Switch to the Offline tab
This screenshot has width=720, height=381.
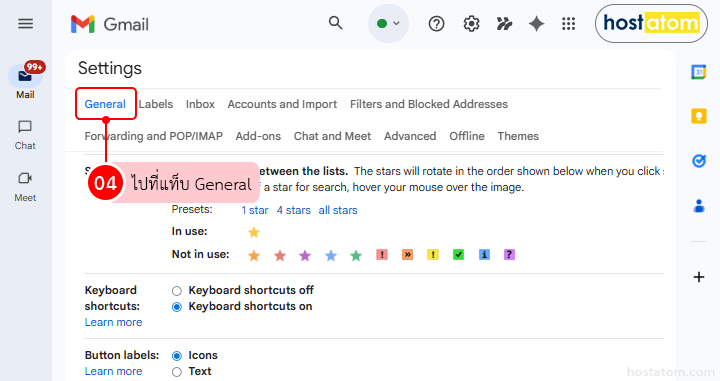pos(467,136)
